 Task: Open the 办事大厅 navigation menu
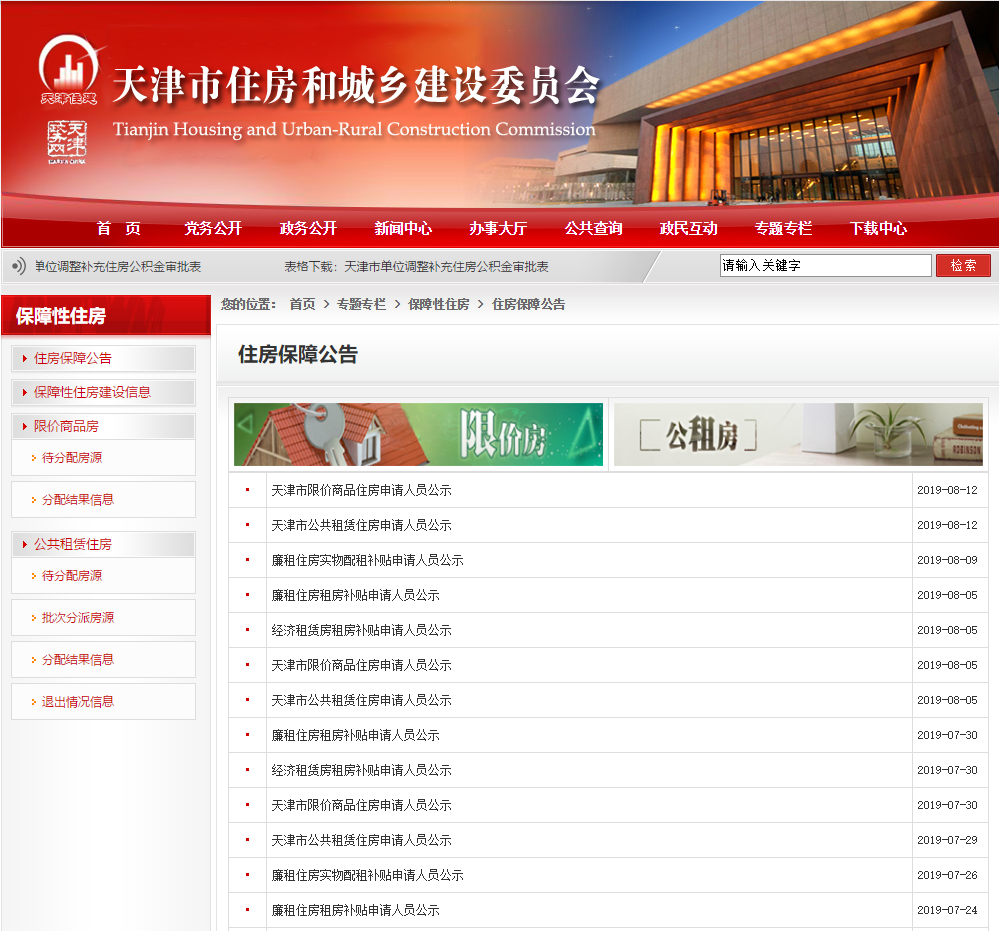(x=498, y=228)
